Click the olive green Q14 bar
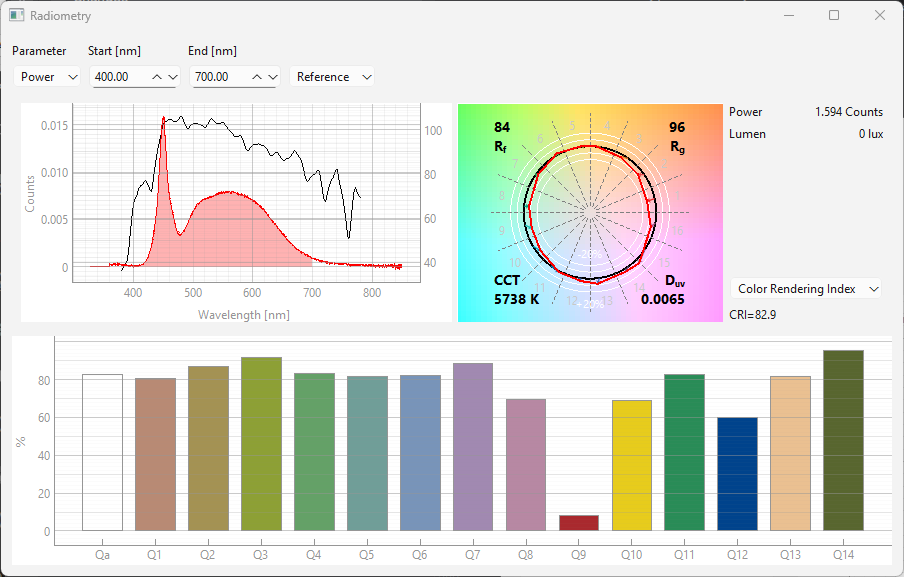The width and height of the screenshot is (904, 577). click(843, 440)
